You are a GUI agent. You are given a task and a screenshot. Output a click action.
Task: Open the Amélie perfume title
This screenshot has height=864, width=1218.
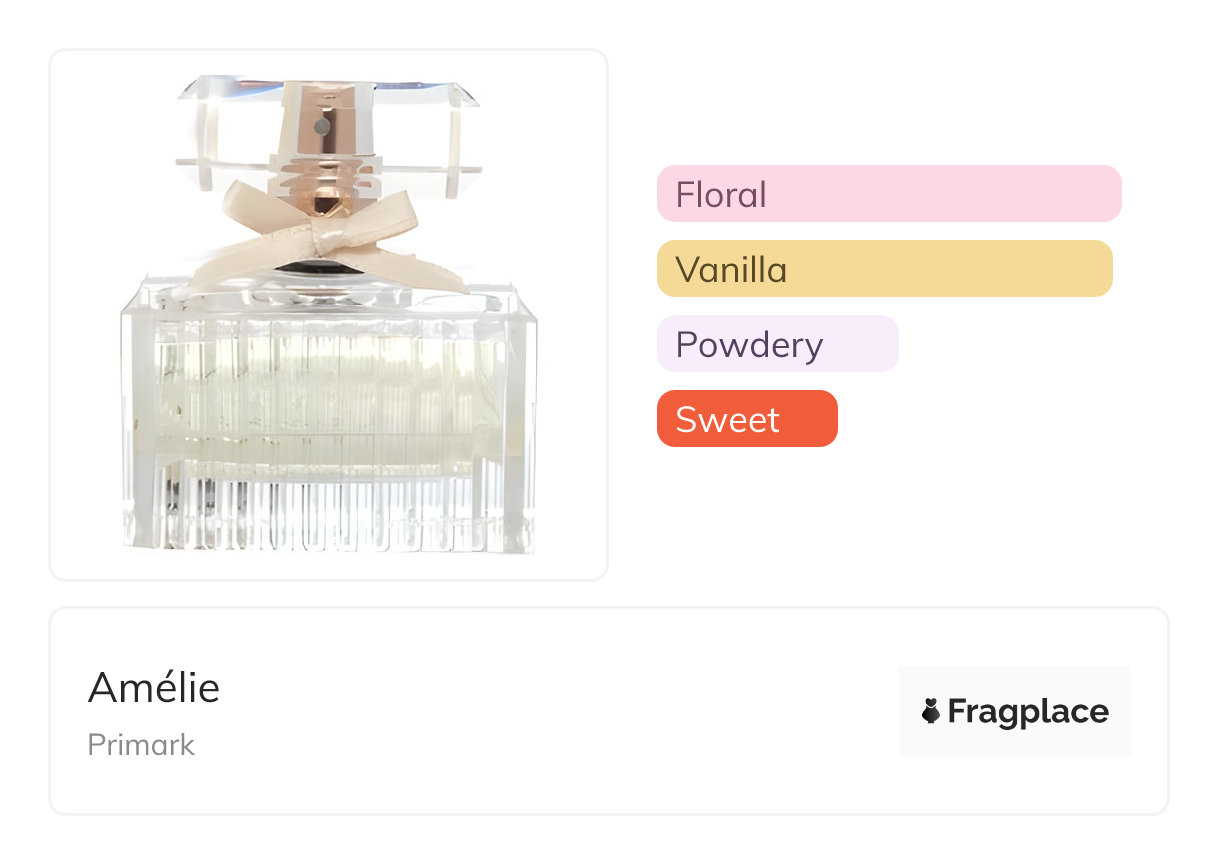[x=154, y=687]
